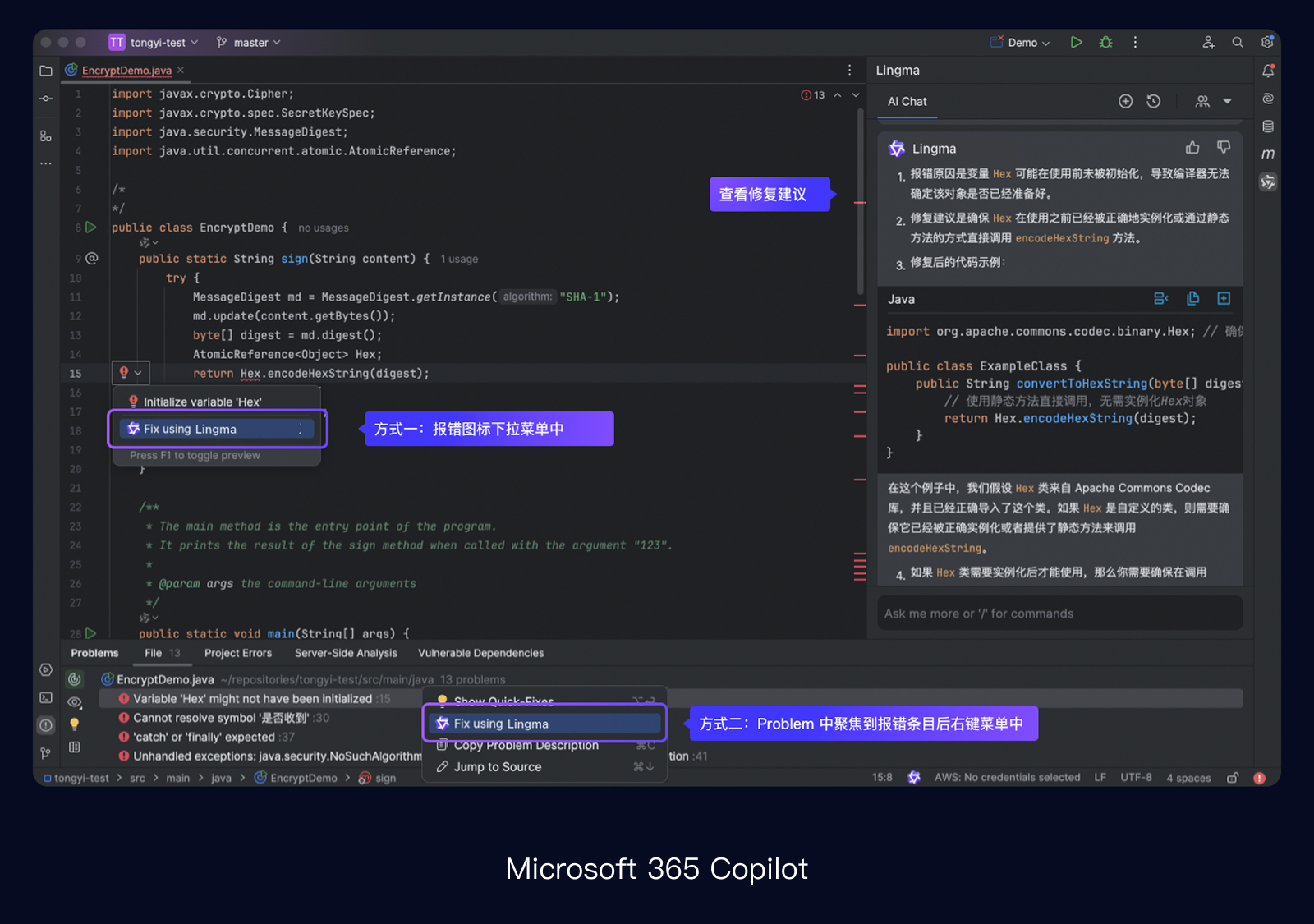Select Fix using Lingma in quick-fix popup
Image resolution: width=1314 pixels, height=924 pixels.
click(x=218, y=429)
